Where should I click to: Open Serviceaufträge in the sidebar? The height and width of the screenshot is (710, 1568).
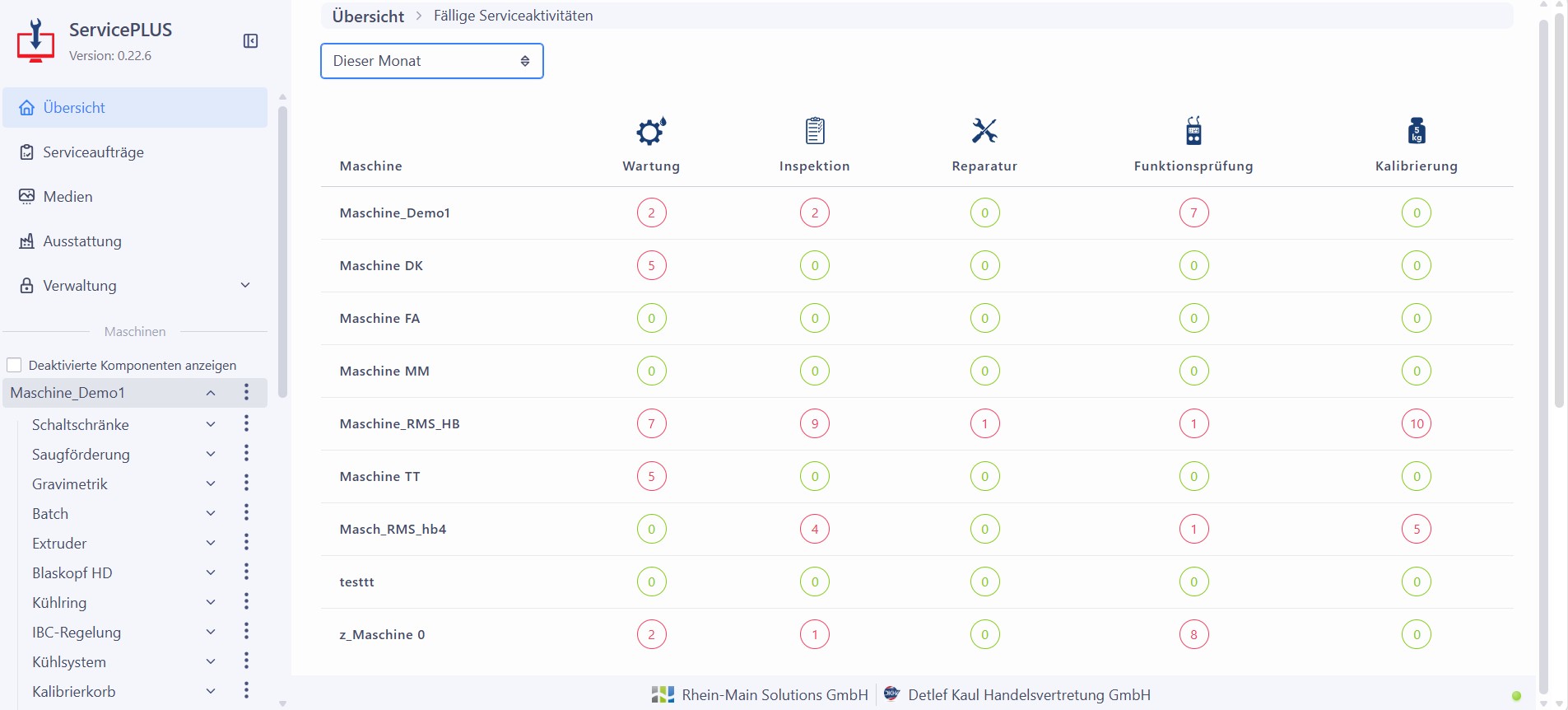[93, 152]
